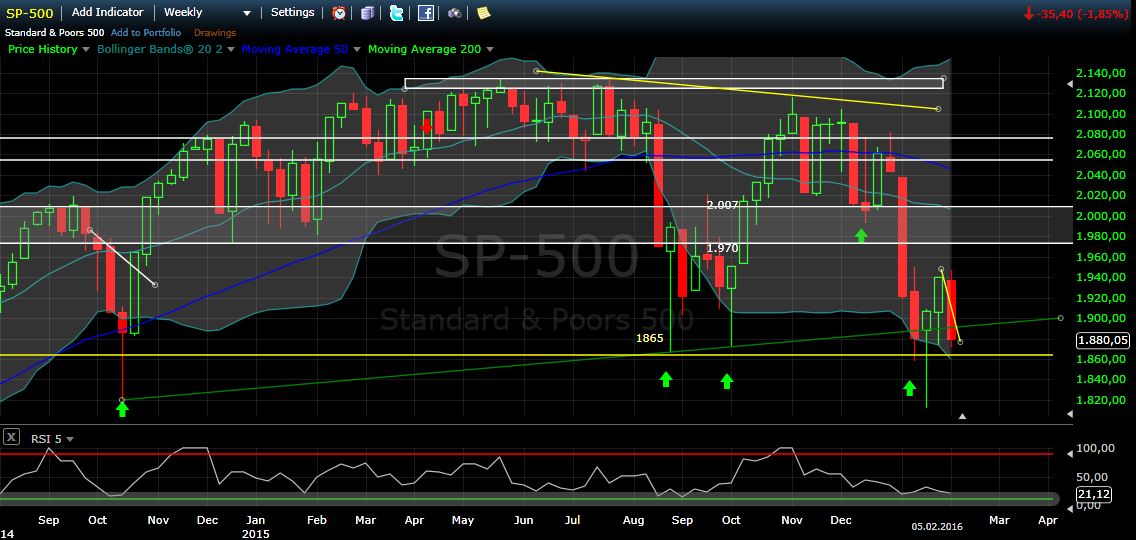Click Add Indicator in the top bar
Viewport: 1136px width, 540px height.
pos(107,13)
